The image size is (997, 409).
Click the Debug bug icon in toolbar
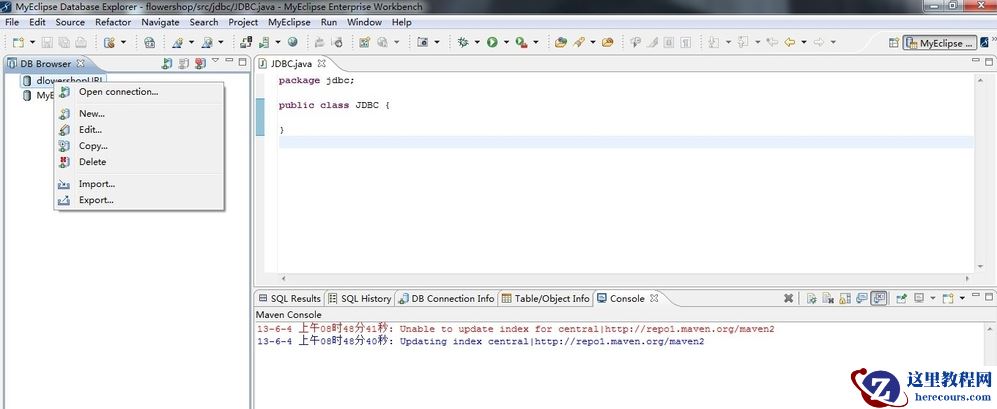click(462, 43)
